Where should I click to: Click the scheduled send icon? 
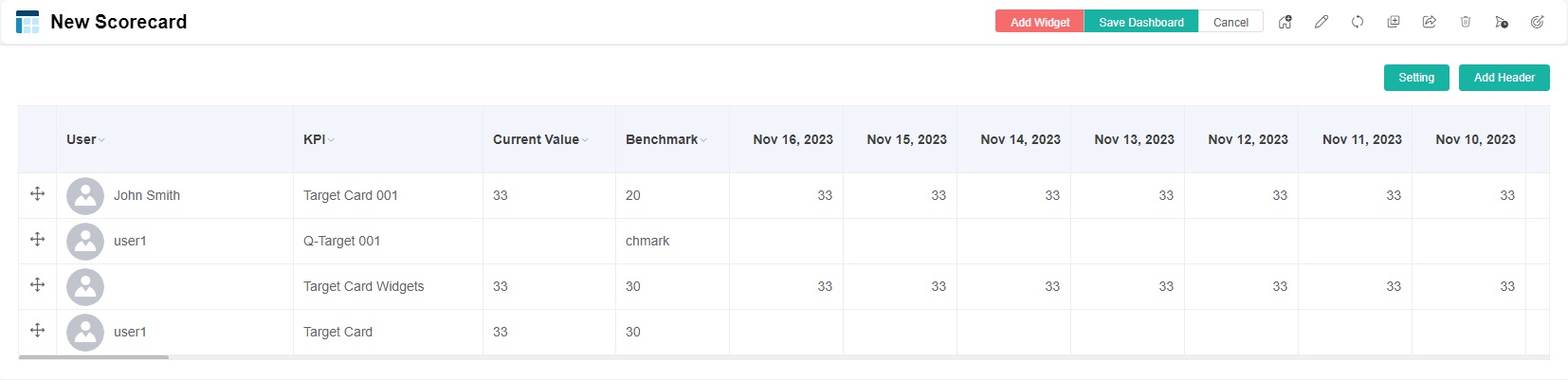point(1502,22)
